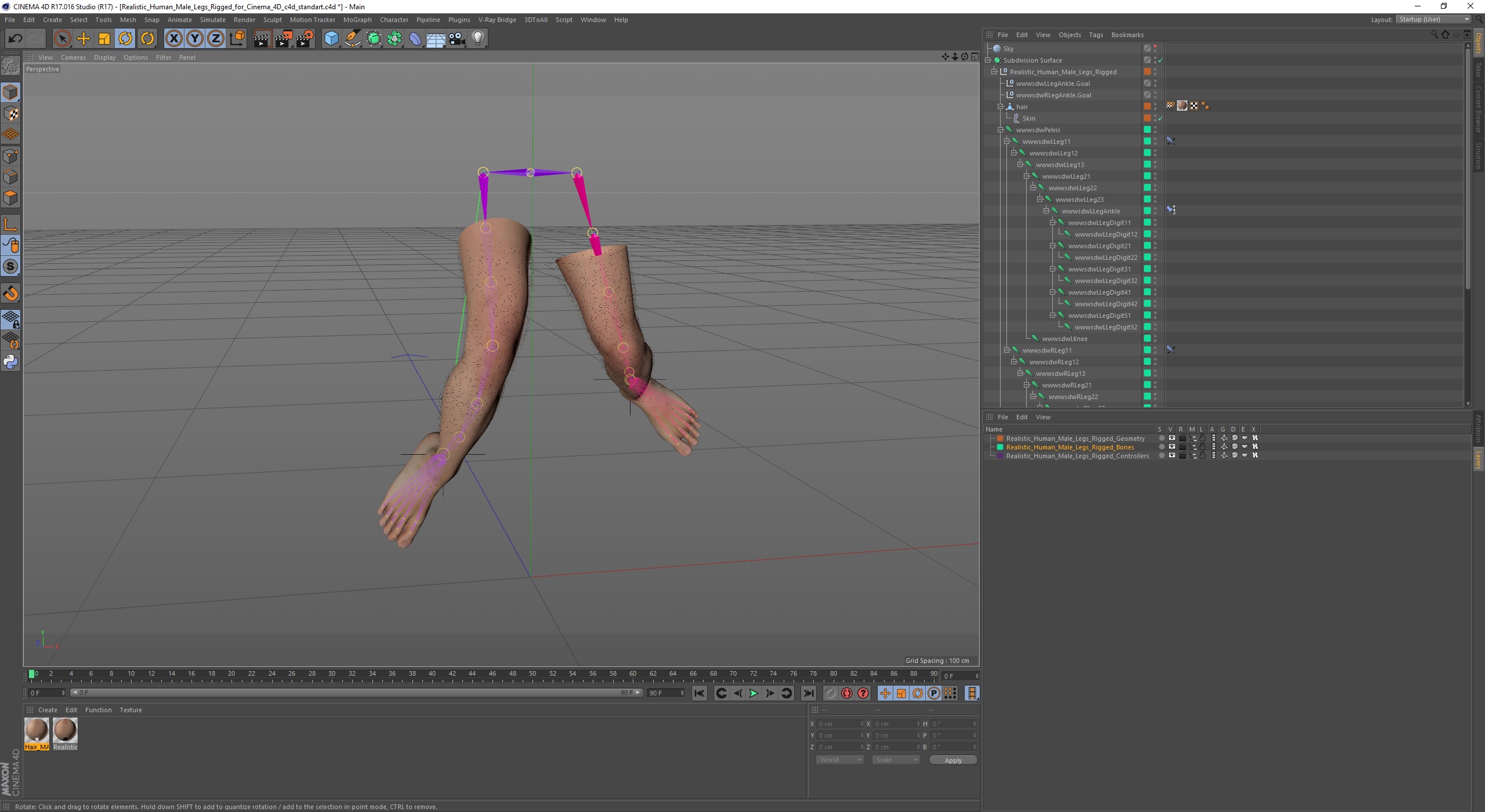Click Render View clapperboard icon
The width and height of the screenshot is (1485, 812).
[x=262, y=39]
